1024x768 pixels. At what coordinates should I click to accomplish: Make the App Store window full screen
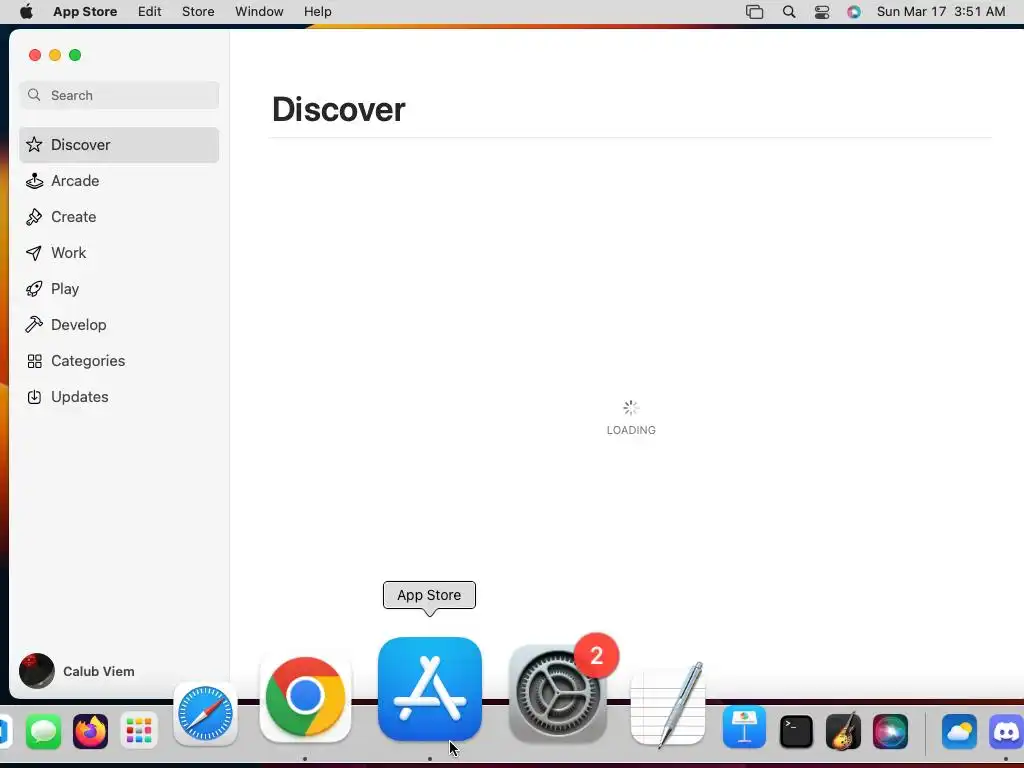(x=75, y=55)
